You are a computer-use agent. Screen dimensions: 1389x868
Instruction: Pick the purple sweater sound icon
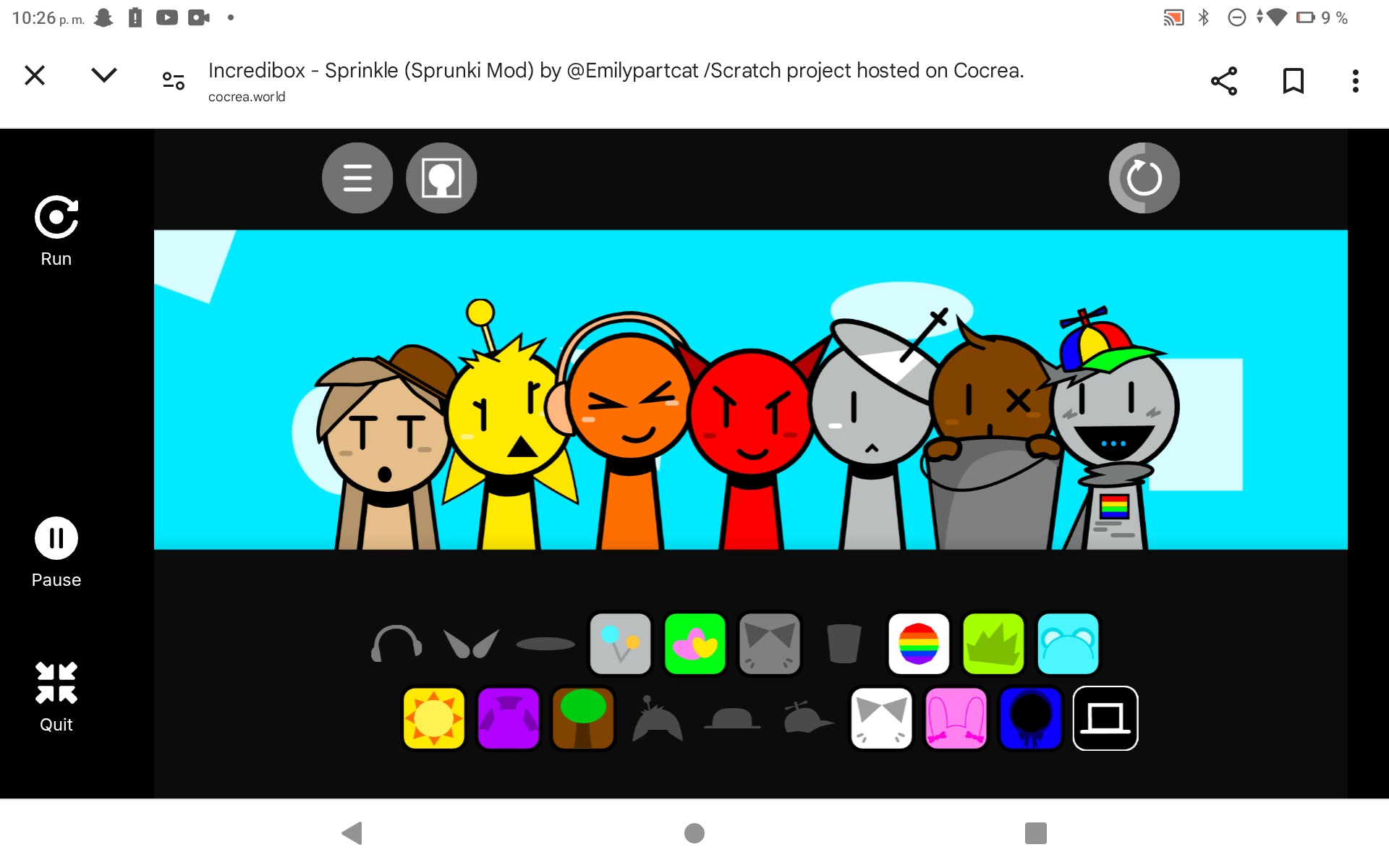tap(509, 718)
